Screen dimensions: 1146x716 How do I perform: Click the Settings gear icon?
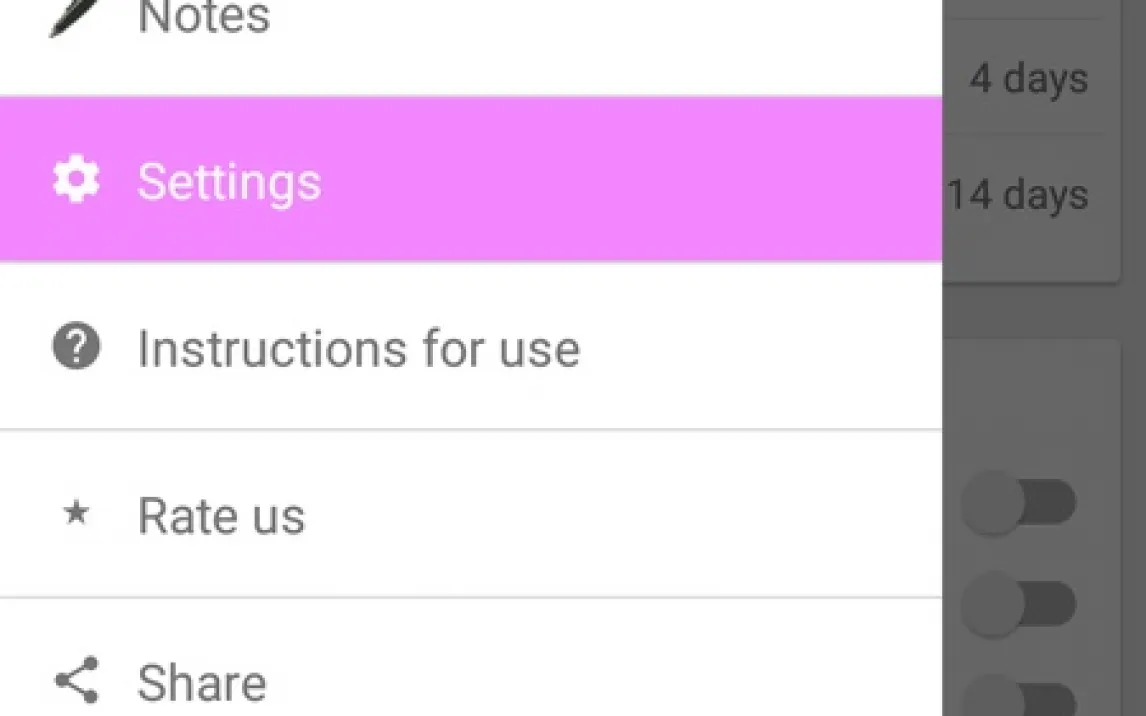76,181
